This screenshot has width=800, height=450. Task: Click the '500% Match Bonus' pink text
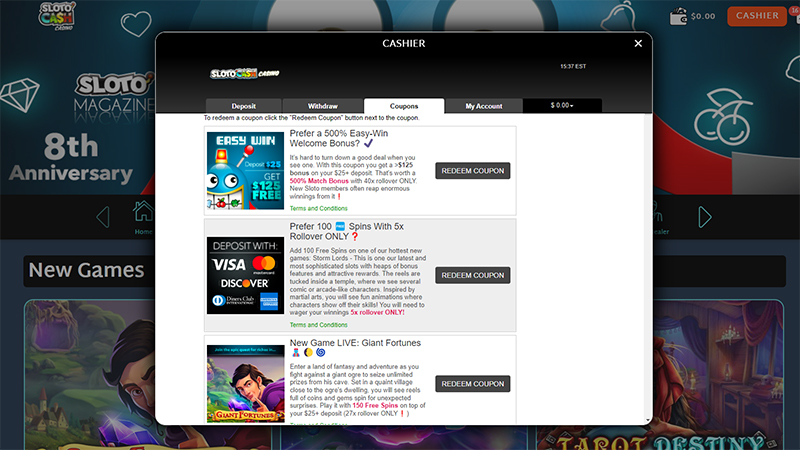[x=319, y=181]
